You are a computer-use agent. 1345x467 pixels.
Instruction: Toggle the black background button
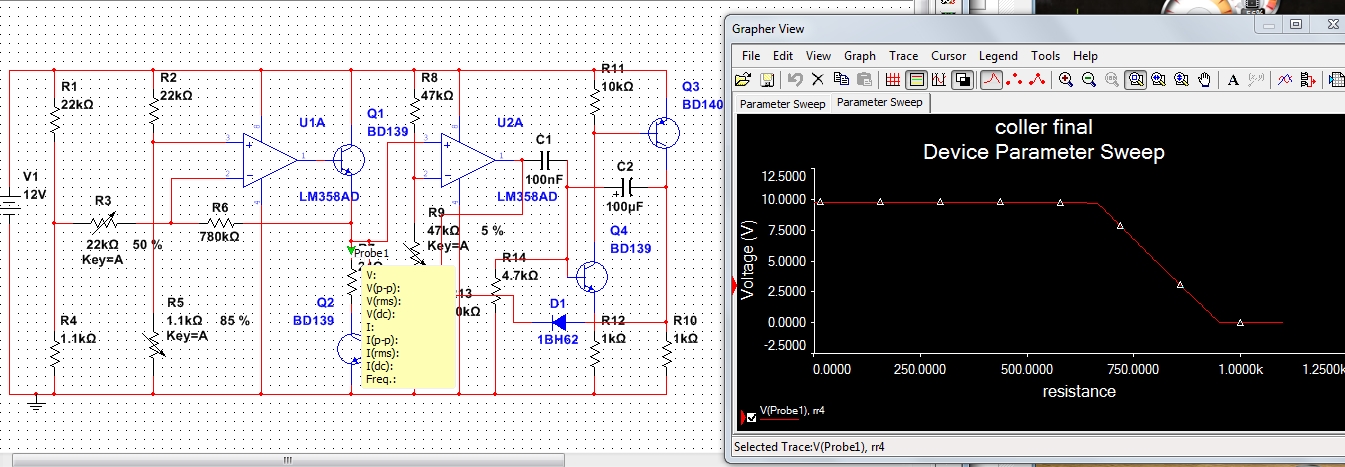click(x=962, y=80)
